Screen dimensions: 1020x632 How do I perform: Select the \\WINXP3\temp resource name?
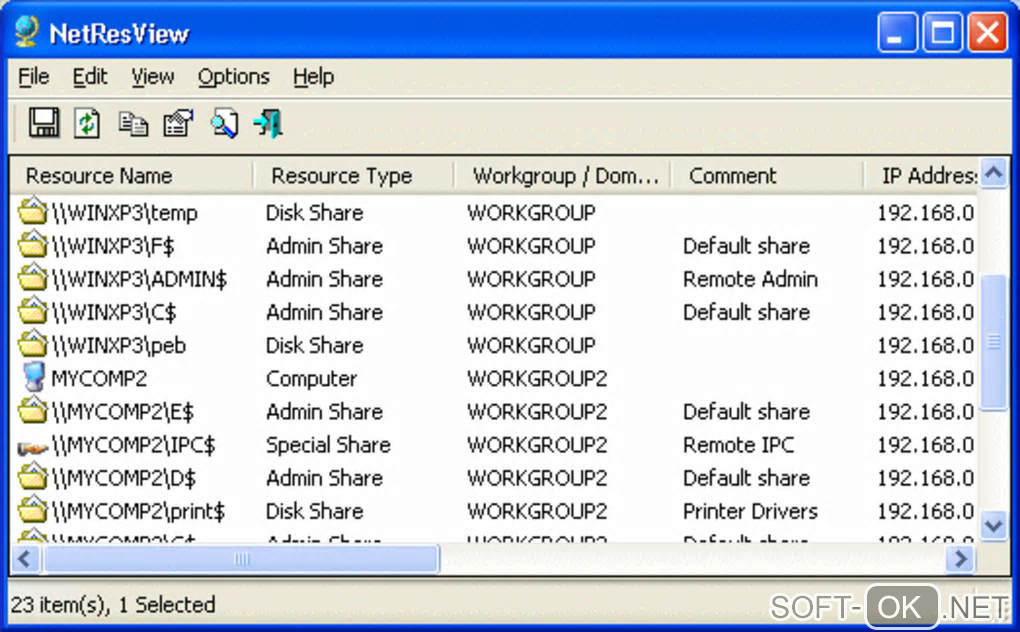click(x=124, y=213)
